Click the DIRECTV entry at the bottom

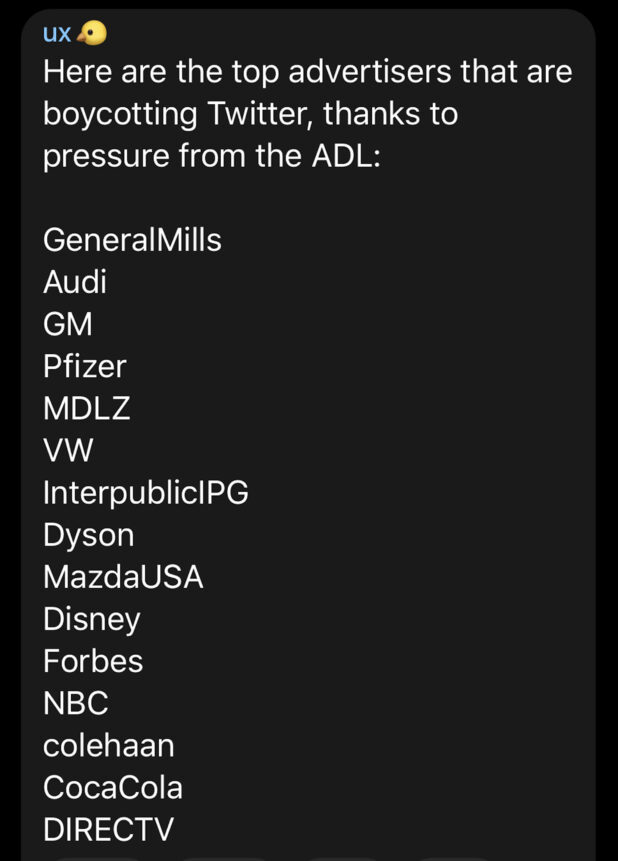(108, 829)
